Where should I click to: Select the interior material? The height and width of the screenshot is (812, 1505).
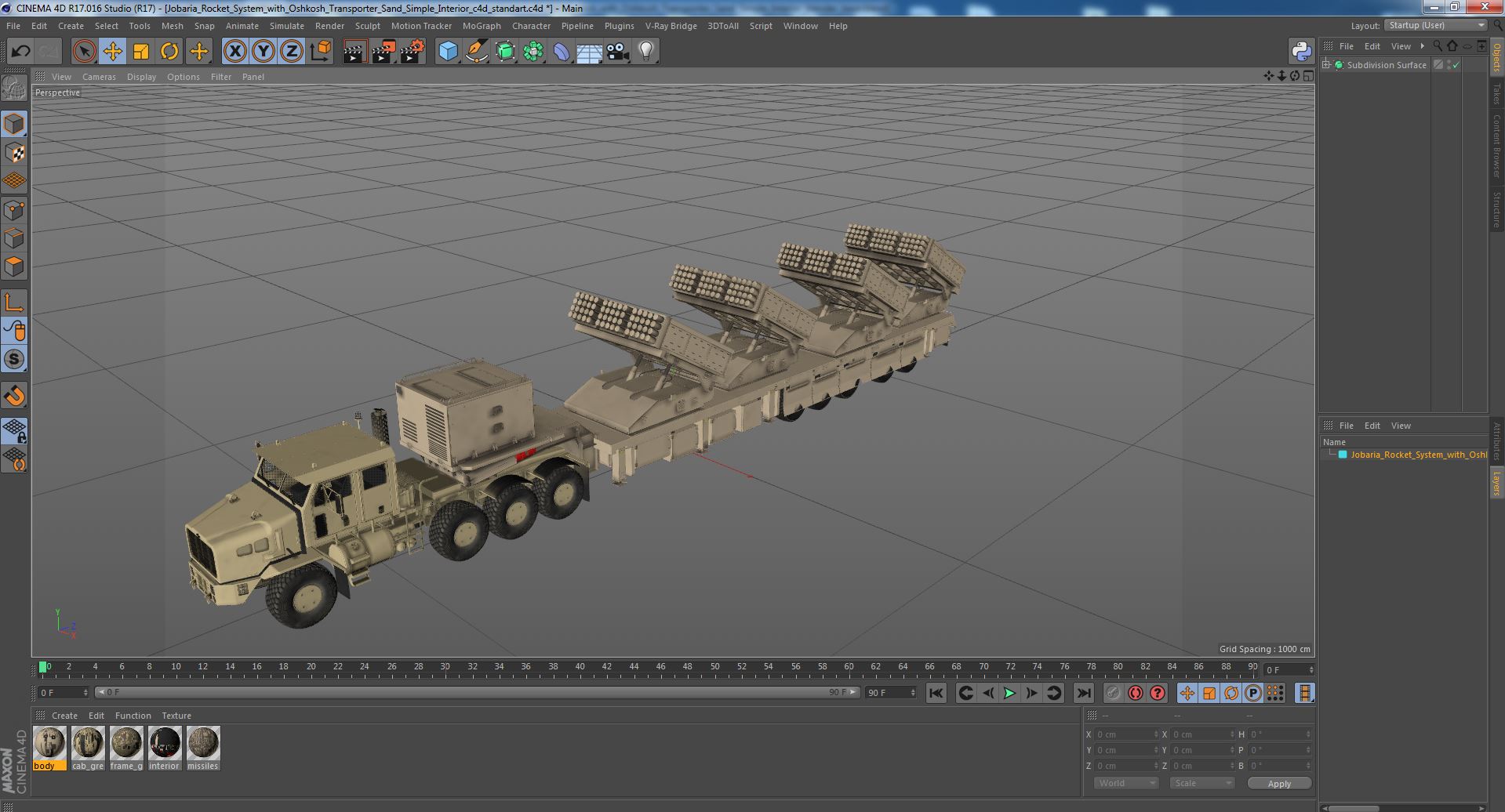click(x=165, y=749)
